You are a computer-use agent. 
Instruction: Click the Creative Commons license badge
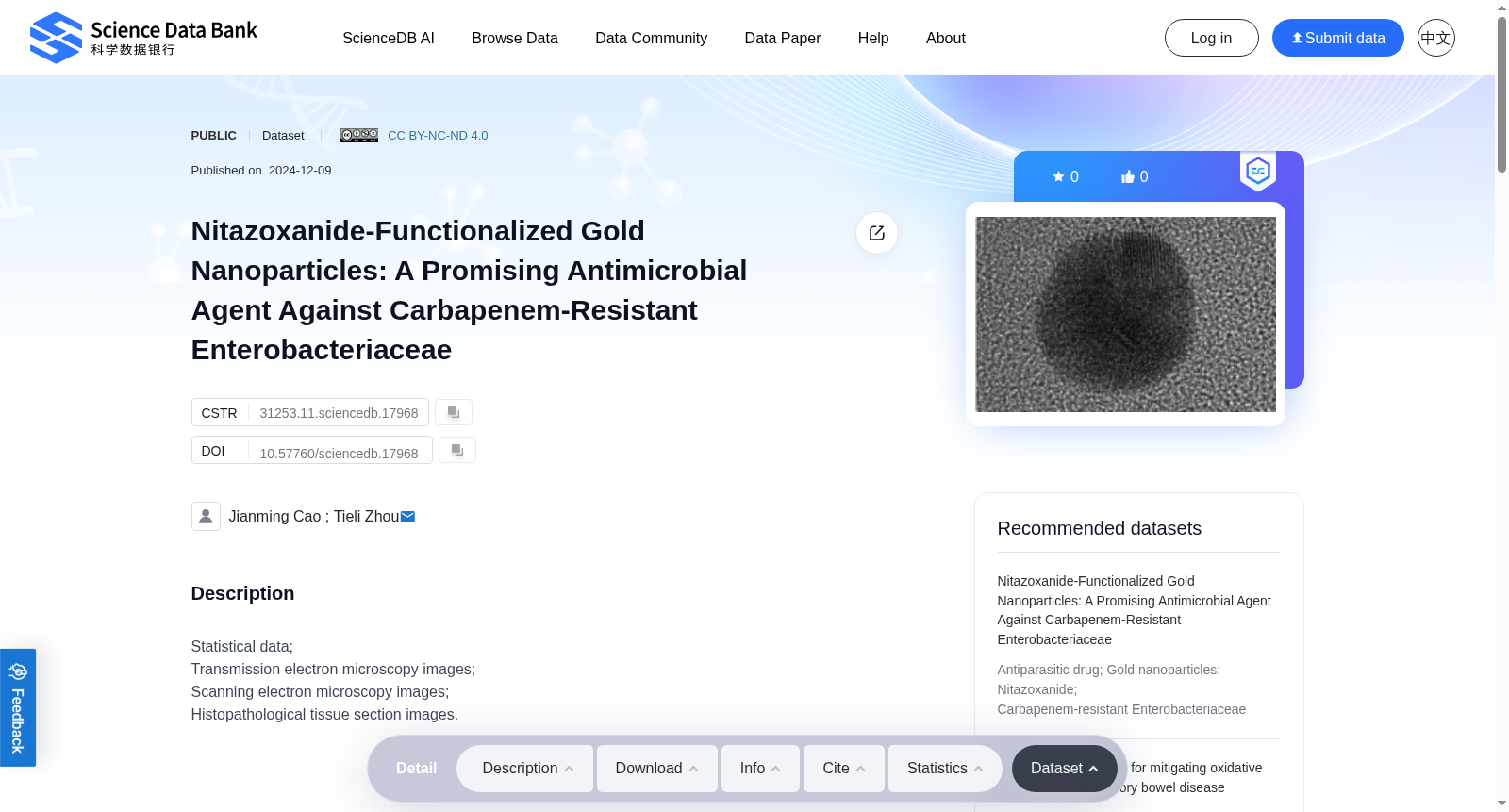pyautogui.click(x=359, y=135)
